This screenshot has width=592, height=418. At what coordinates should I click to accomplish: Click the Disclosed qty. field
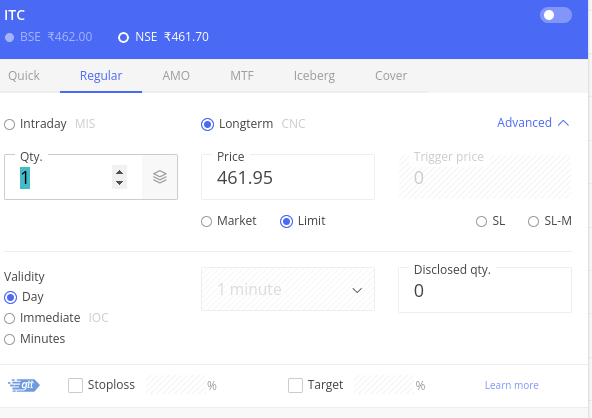[485, 290]
